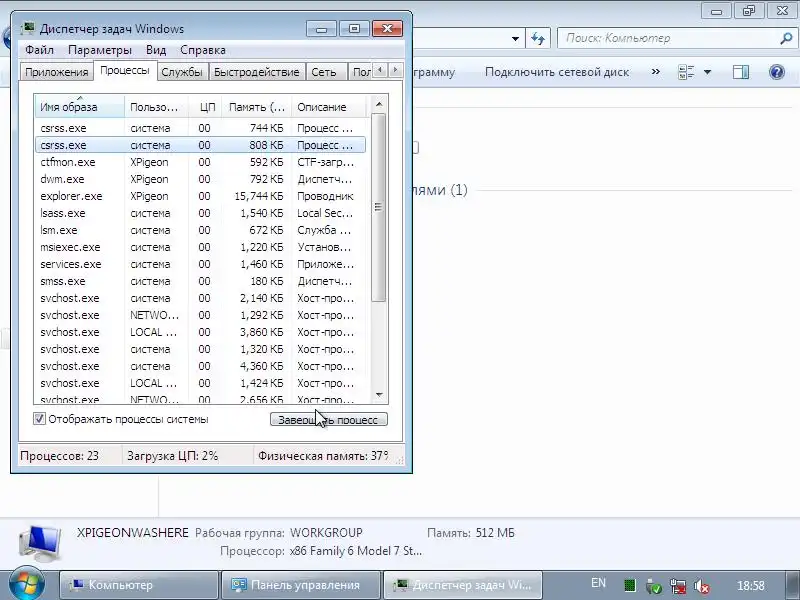Open Explorer help question-mark icon
800x600 pixels.
point(777,72)
